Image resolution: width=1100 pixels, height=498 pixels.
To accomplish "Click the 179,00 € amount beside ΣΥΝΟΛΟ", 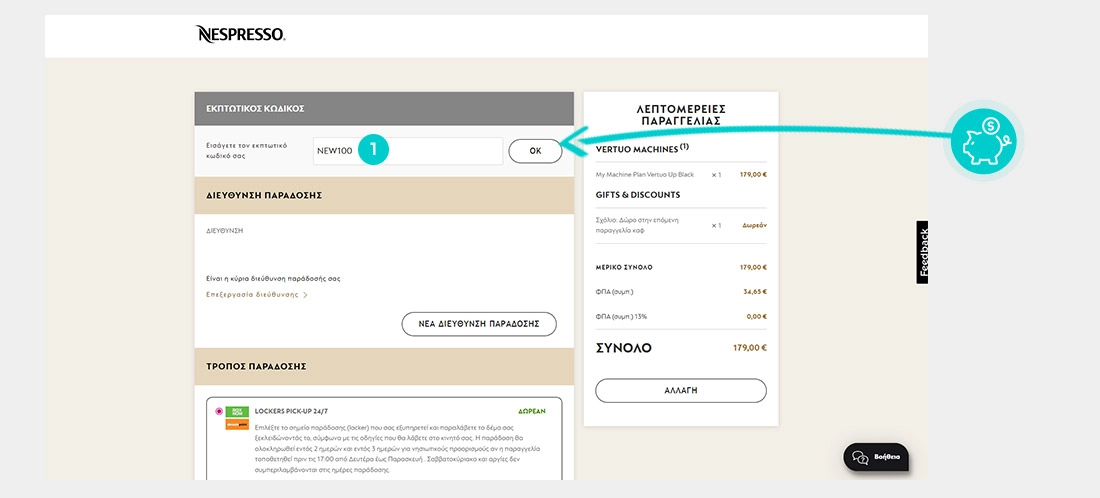I will coord(750,347).
